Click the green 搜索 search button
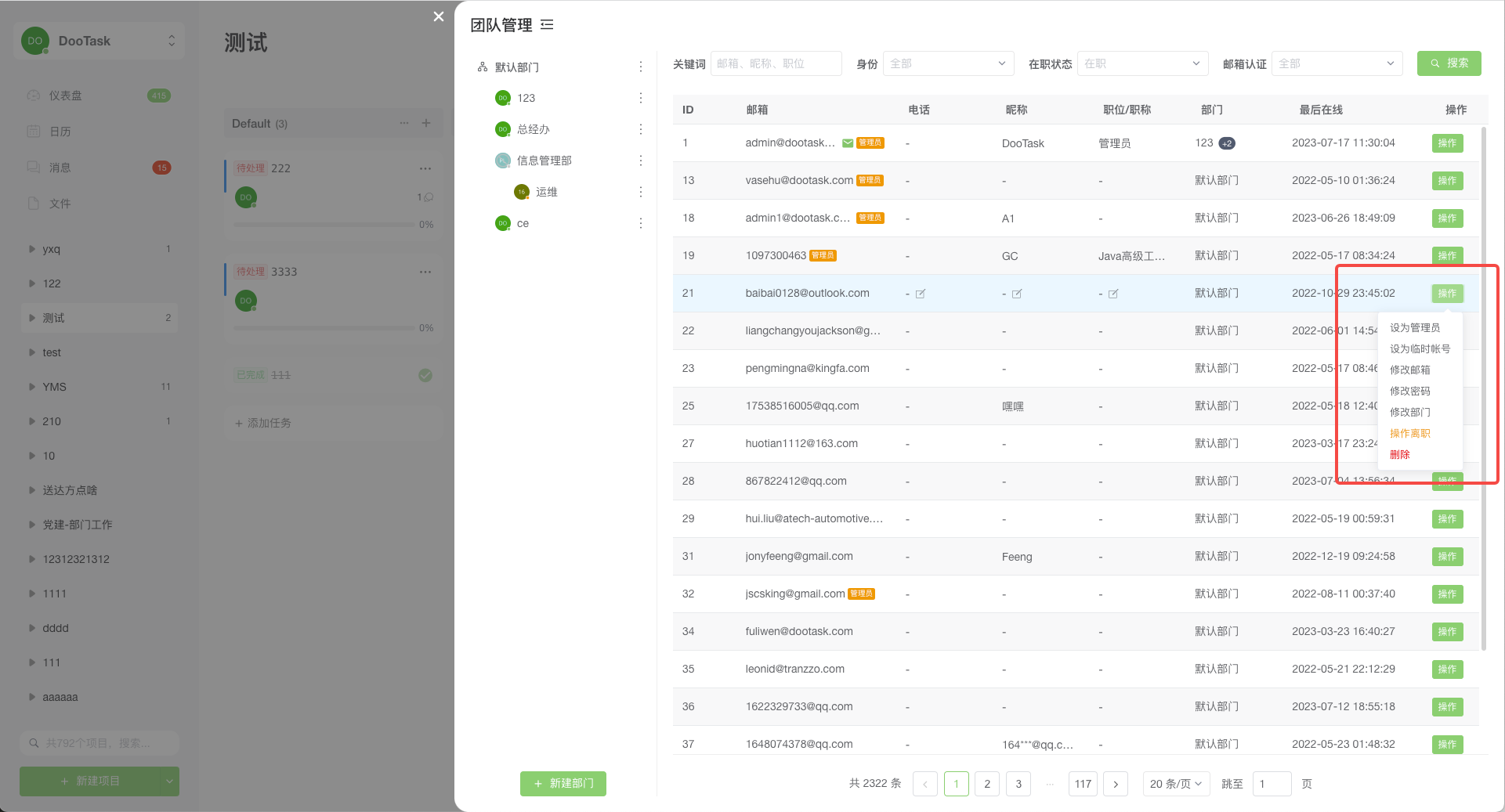The height and width of the screenshot is (812, 1505). 1449,63
